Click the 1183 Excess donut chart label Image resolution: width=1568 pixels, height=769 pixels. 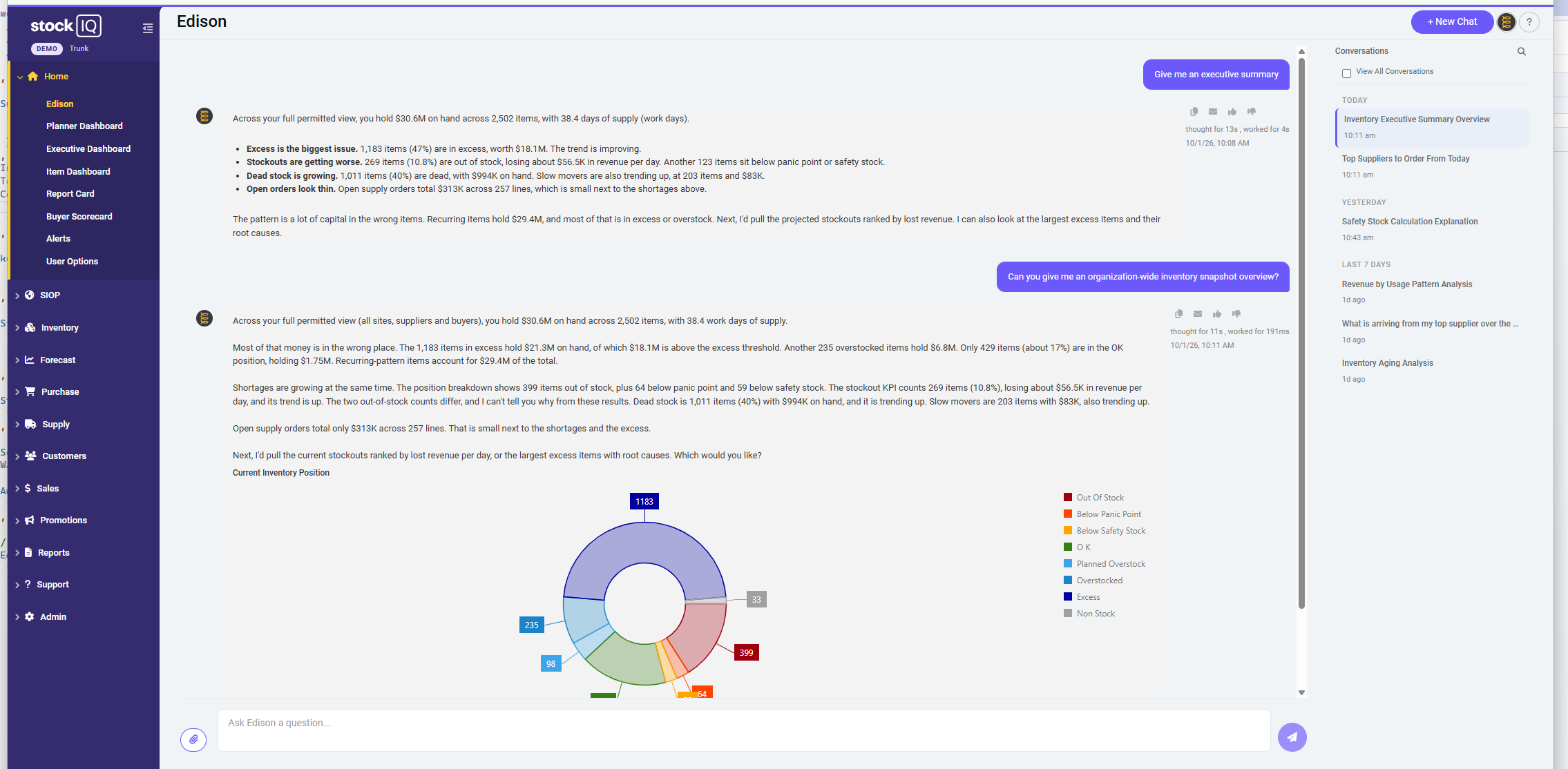[644, 502]
